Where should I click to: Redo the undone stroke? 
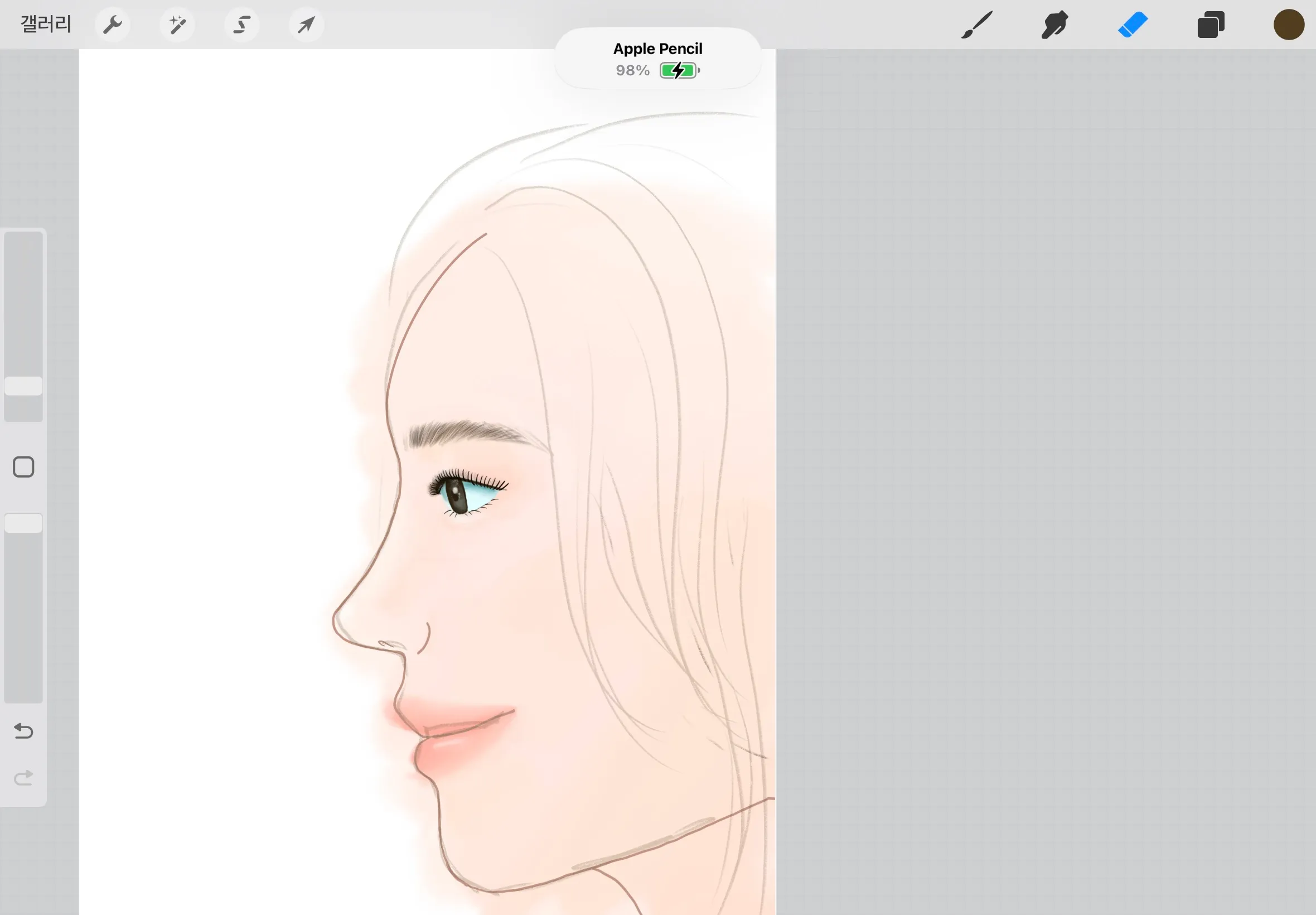(x=23, y=778)
